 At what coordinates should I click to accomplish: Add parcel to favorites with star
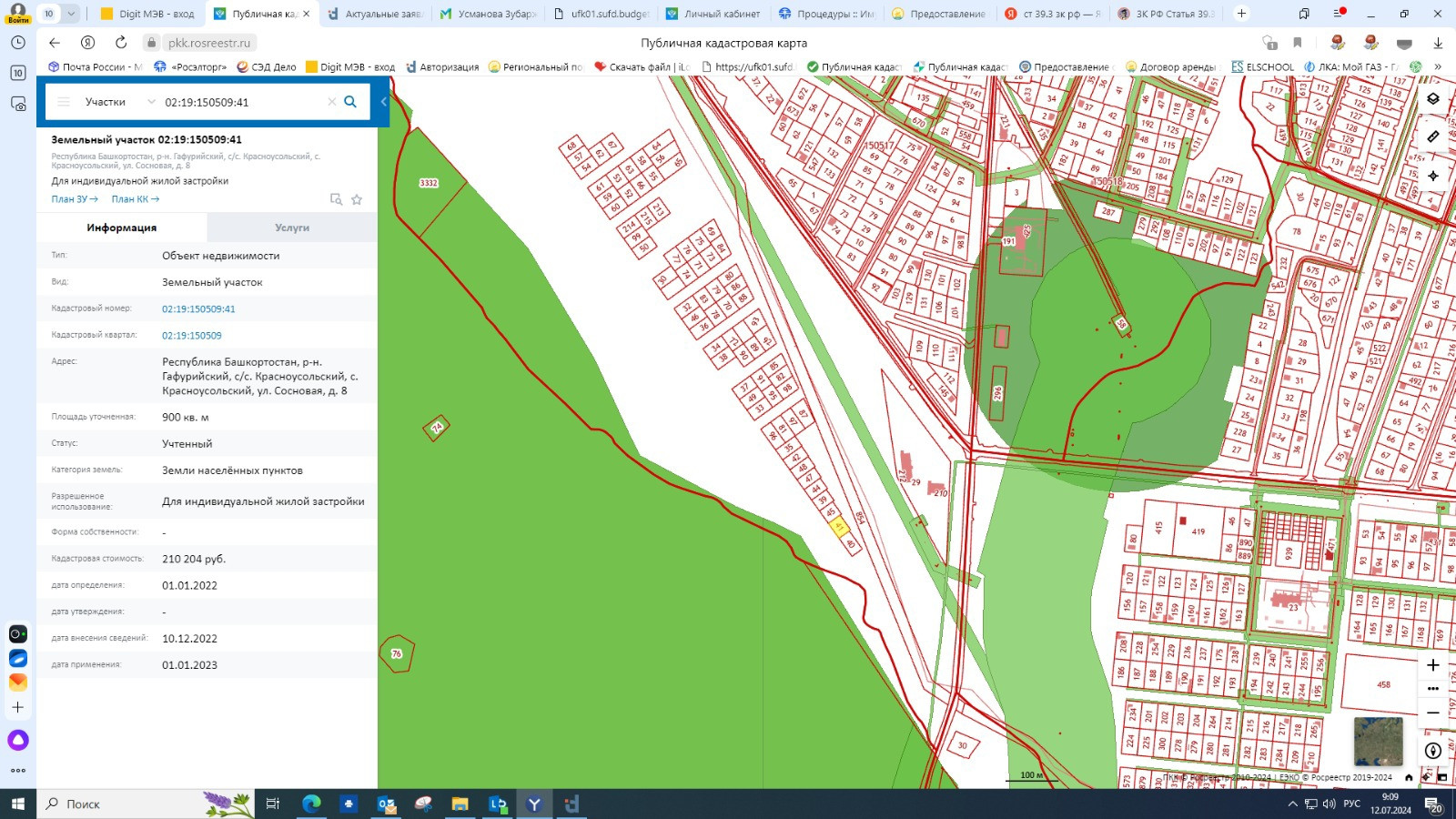coord(357,199)
